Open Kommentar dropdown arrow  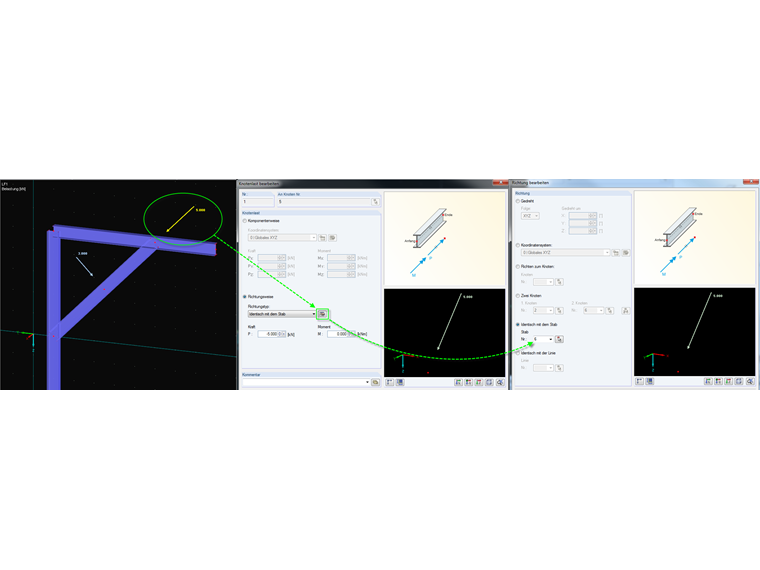tap(367, 382)
